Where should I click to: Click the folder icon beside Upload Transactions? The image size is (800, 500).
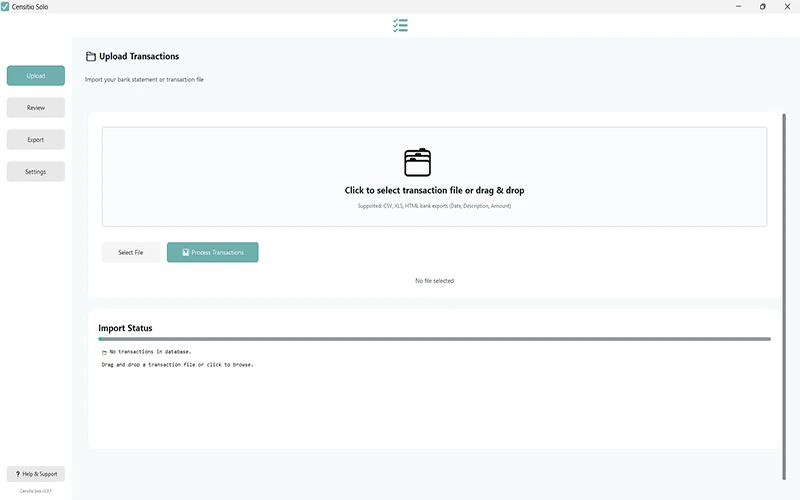[x=91, y=57]
